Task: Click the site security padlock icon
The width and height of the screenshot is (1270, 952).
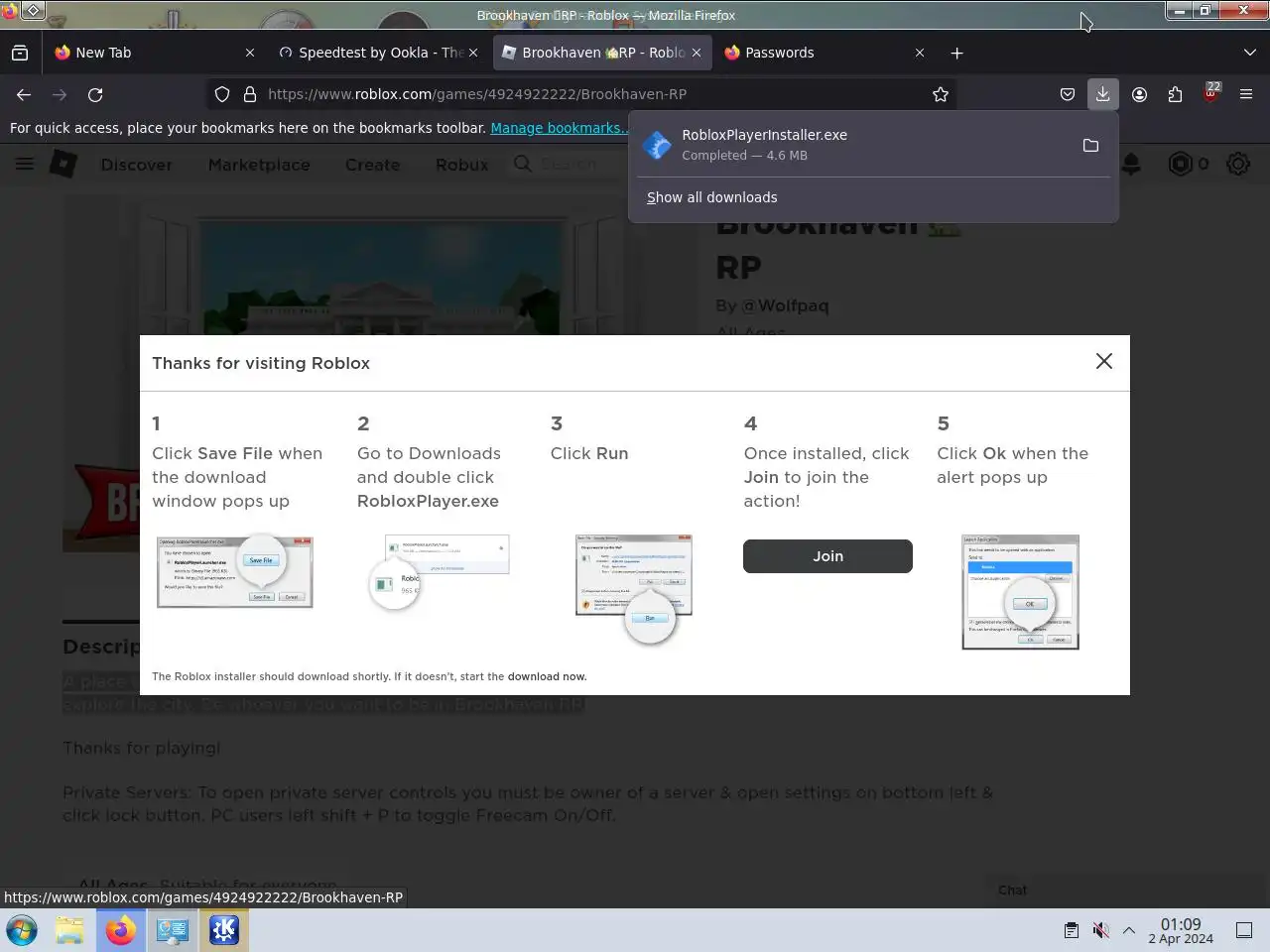Action: 250,94
